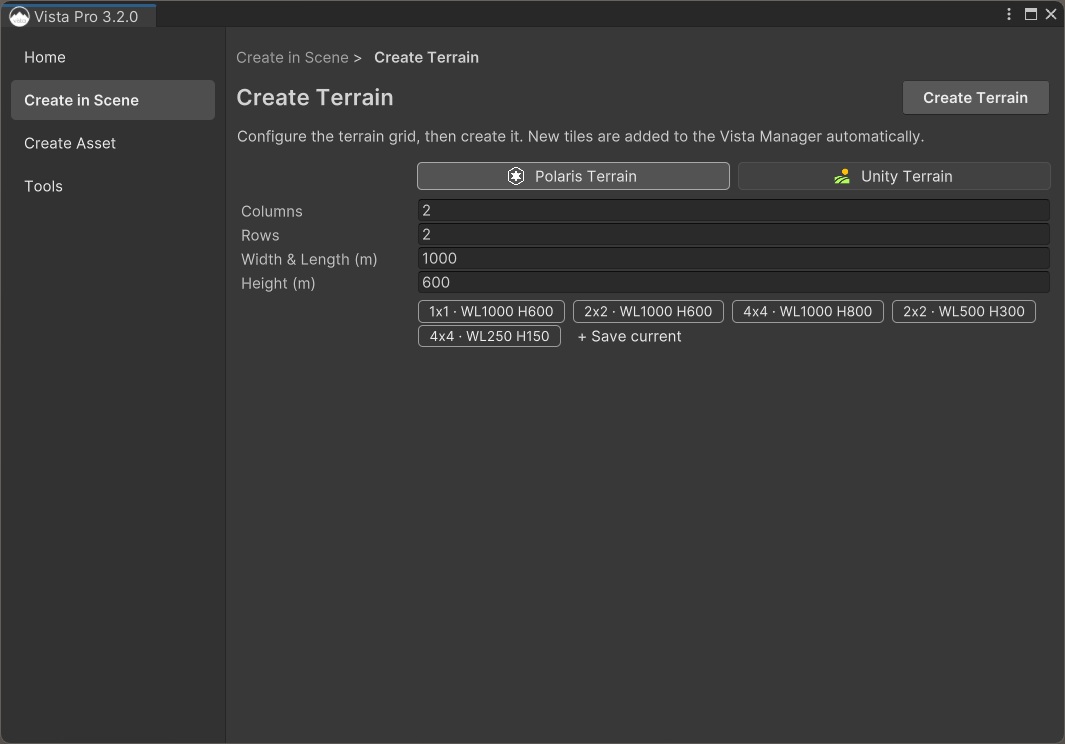Click + Save current preset
The height and width of the screenshot is (744, 1065).
pyautogui.click(x=629, y=336)
